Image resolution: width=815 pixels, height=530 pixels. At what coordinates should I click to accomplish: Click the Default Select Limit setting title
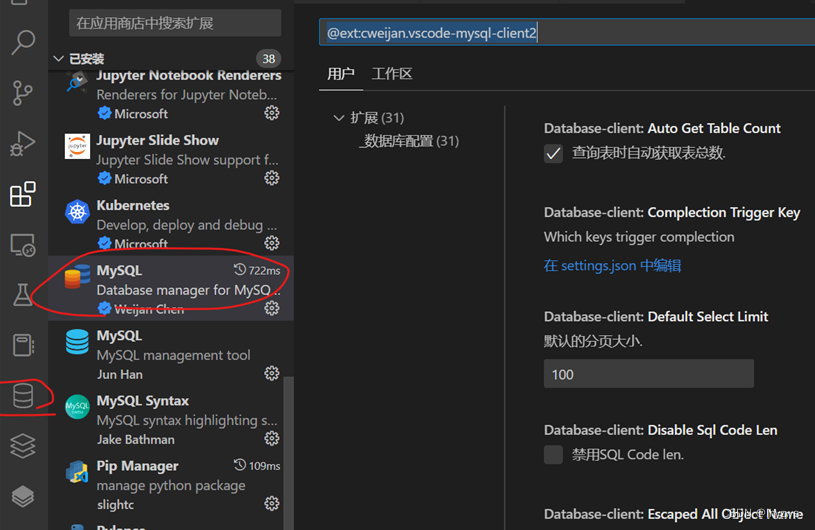pos(656,316)
